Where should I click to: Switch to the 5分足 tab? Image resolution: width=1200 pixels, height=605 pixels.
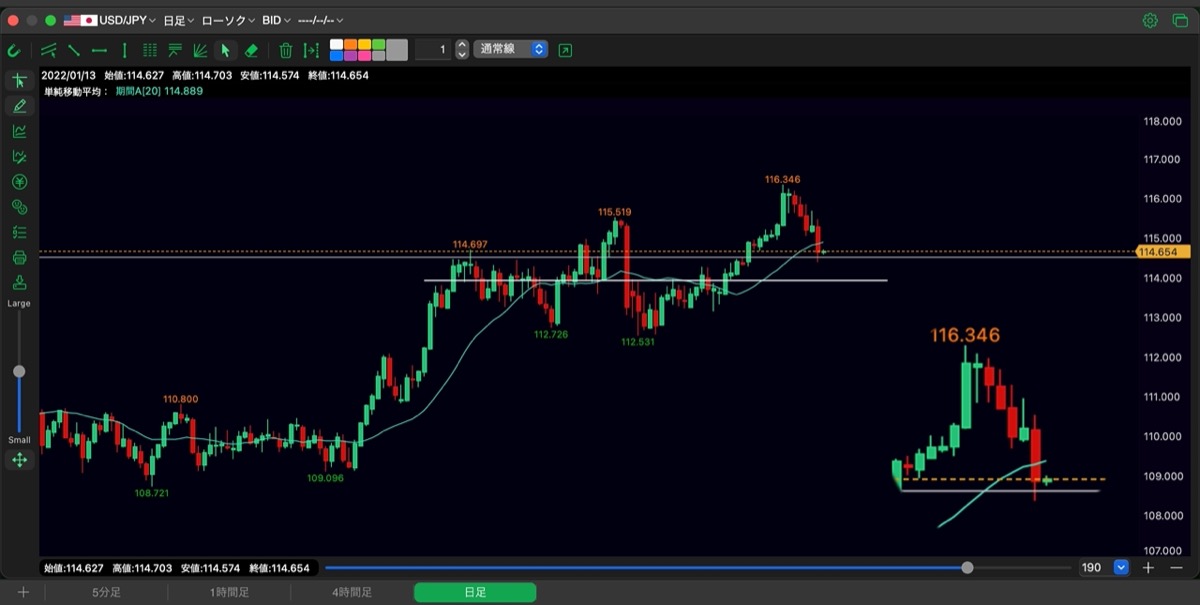click(107, 593)
